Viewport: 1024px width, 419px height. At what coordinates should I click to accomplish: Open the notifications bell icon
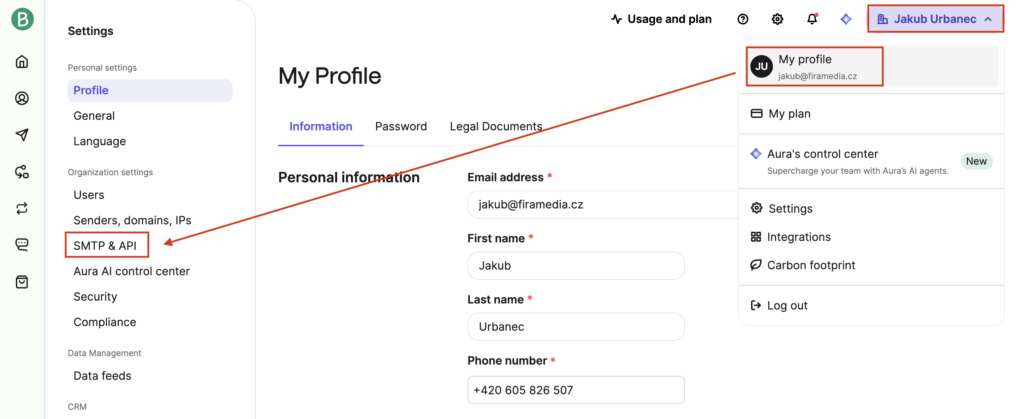(x=812, y=19)
